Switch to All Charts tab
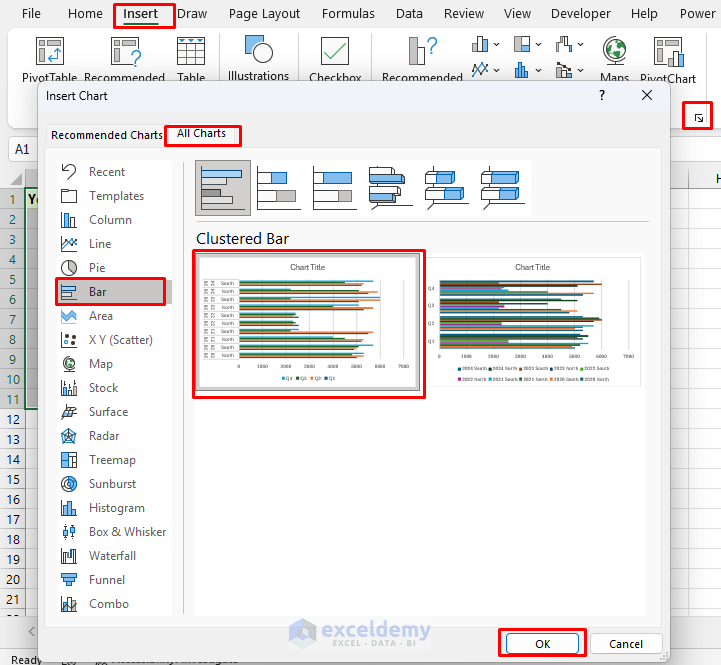Viewport: 721px width, 665px height. click(201, 134)
